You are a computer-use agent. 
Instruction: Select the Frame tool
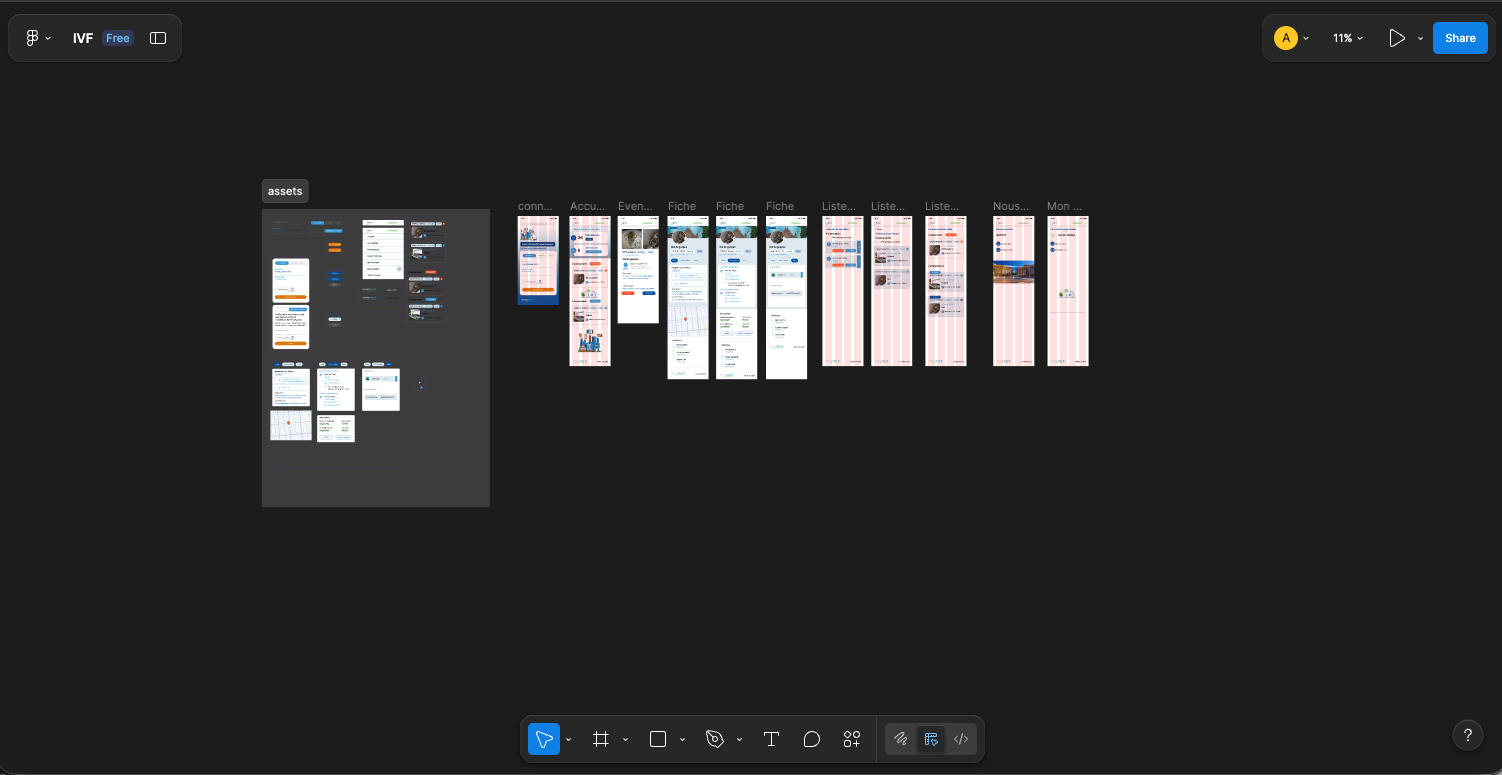[601, 739]
